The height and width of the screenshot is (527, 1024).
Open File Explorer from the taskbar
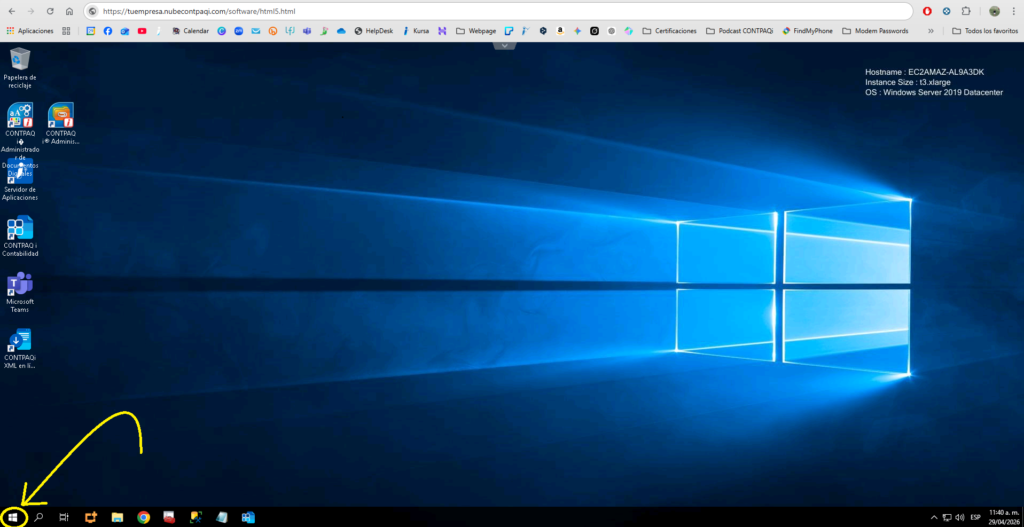pos(117,517)
